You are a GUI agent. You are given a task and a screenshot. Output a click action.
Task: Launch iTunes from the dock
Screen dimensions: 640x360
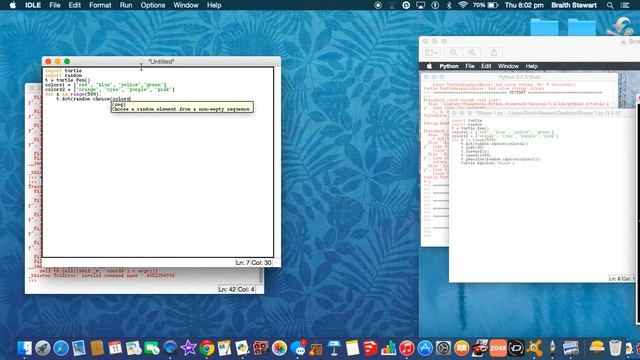tap(407, 348)
